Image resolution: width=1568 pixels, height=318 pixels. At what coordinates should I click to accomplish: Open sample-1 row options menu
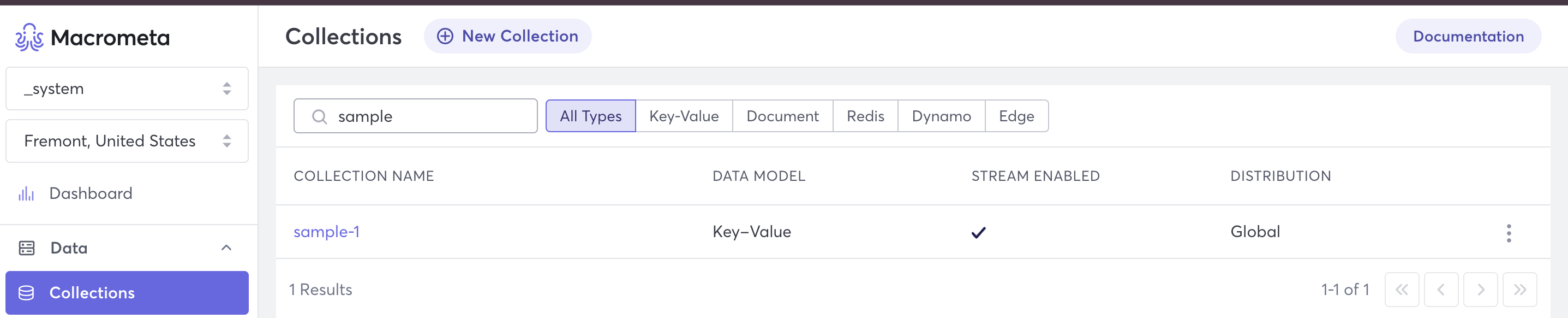[1509, 233]
